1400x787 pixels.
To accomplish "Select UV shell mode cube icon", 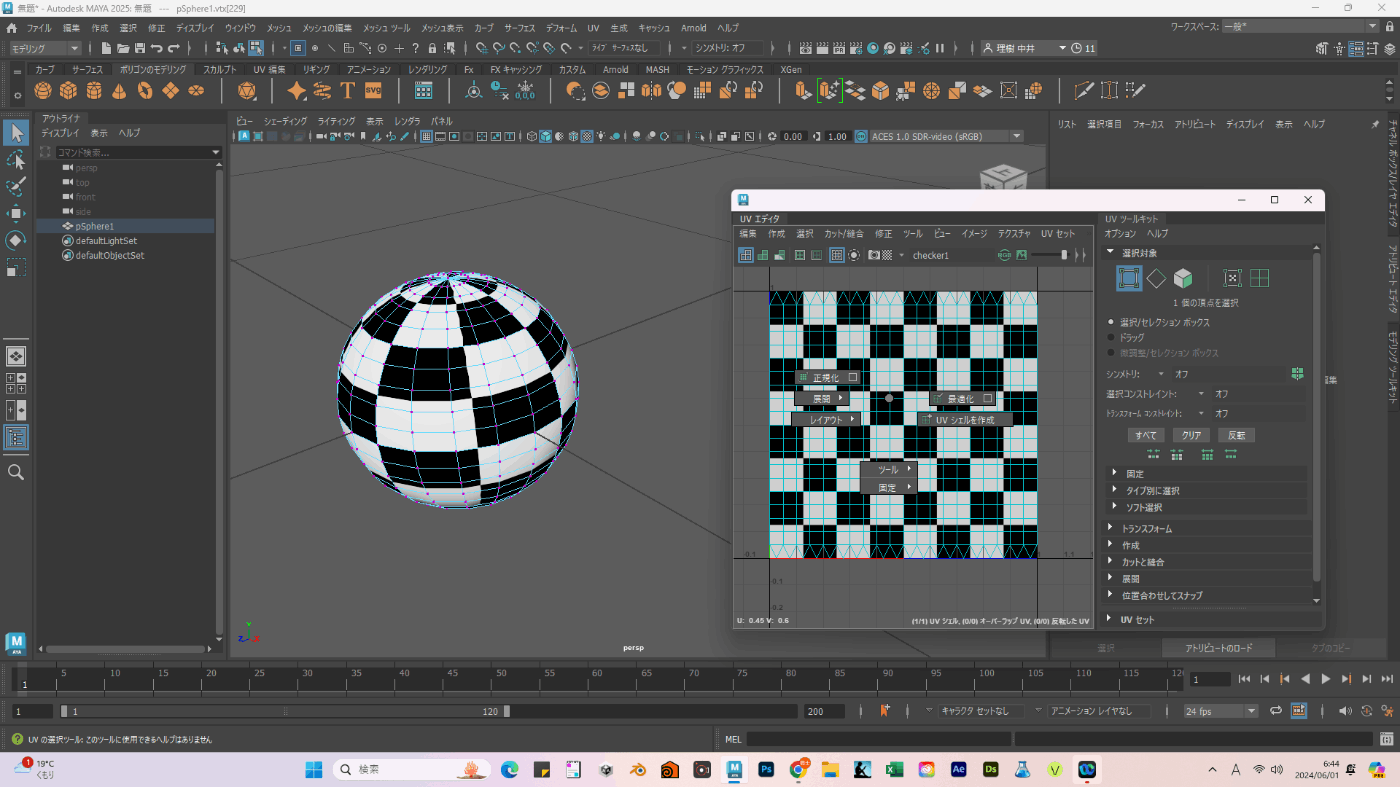I will point(1183,278).
